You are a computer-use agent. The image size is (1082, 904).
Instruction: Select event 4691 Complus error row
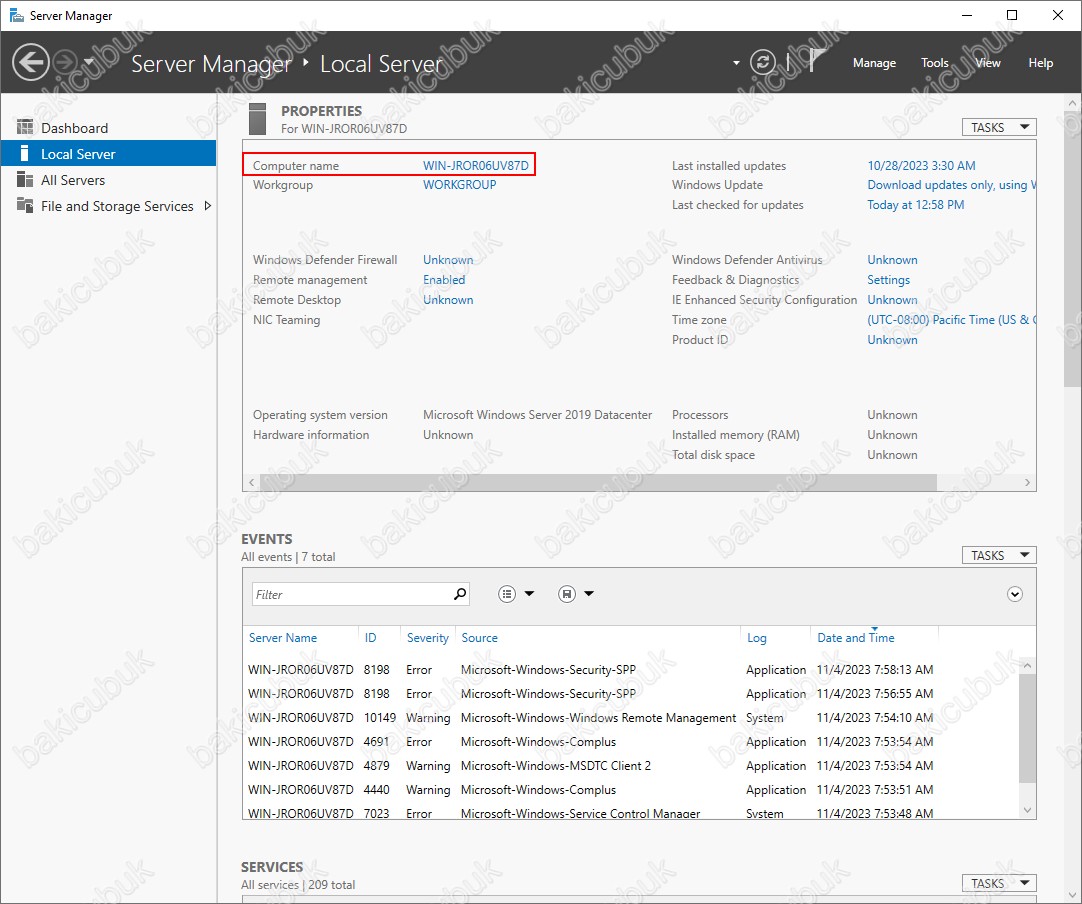point(631,742)
